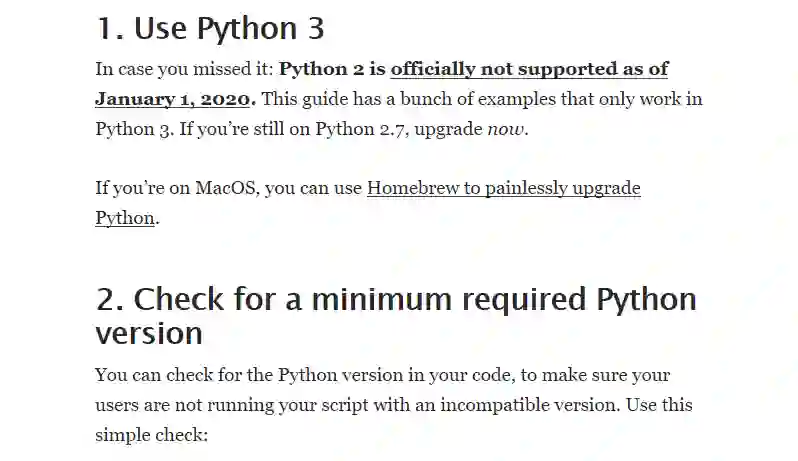
Task: Click the italic word "now"
Action: 505,130
